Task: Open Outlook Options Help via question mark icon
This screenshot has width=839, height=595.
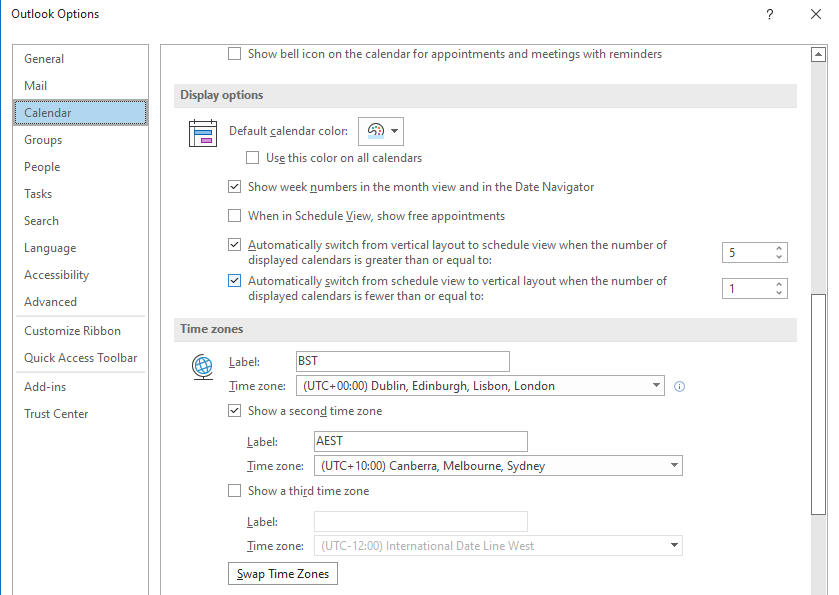Action: point(769,14)
